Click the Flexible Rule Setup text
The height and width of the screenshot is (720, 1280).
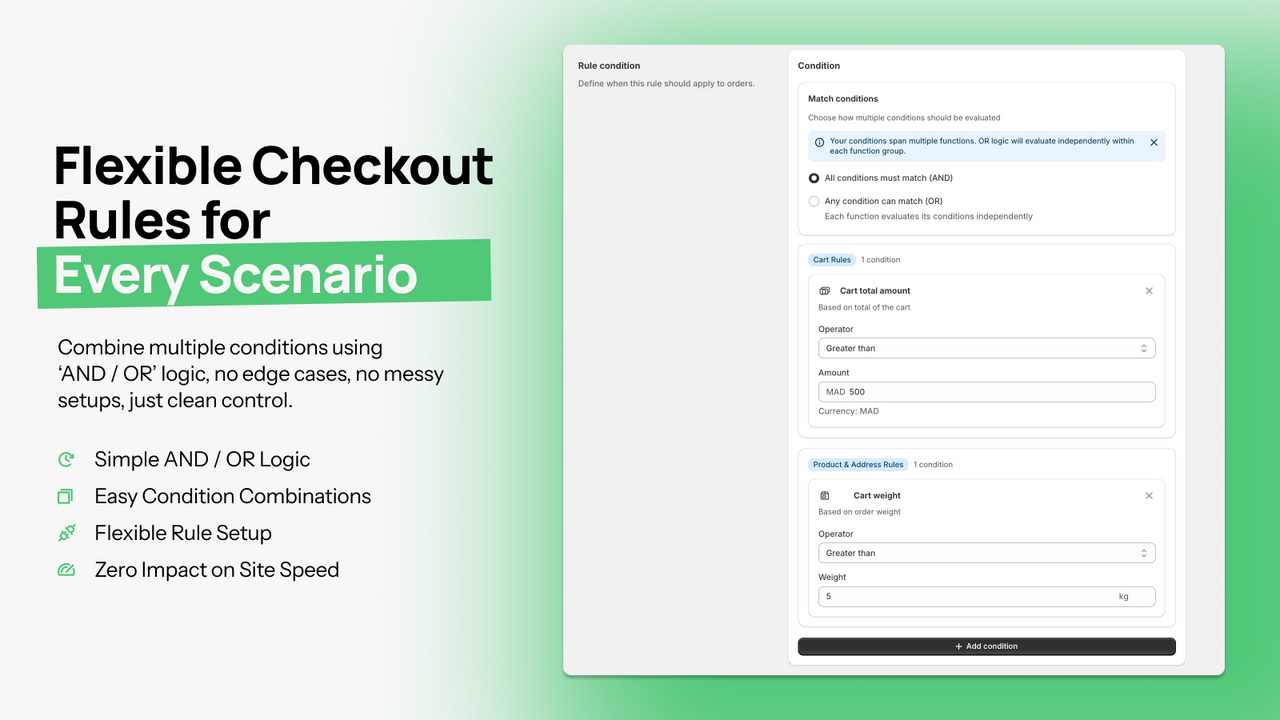click(183, 533)
